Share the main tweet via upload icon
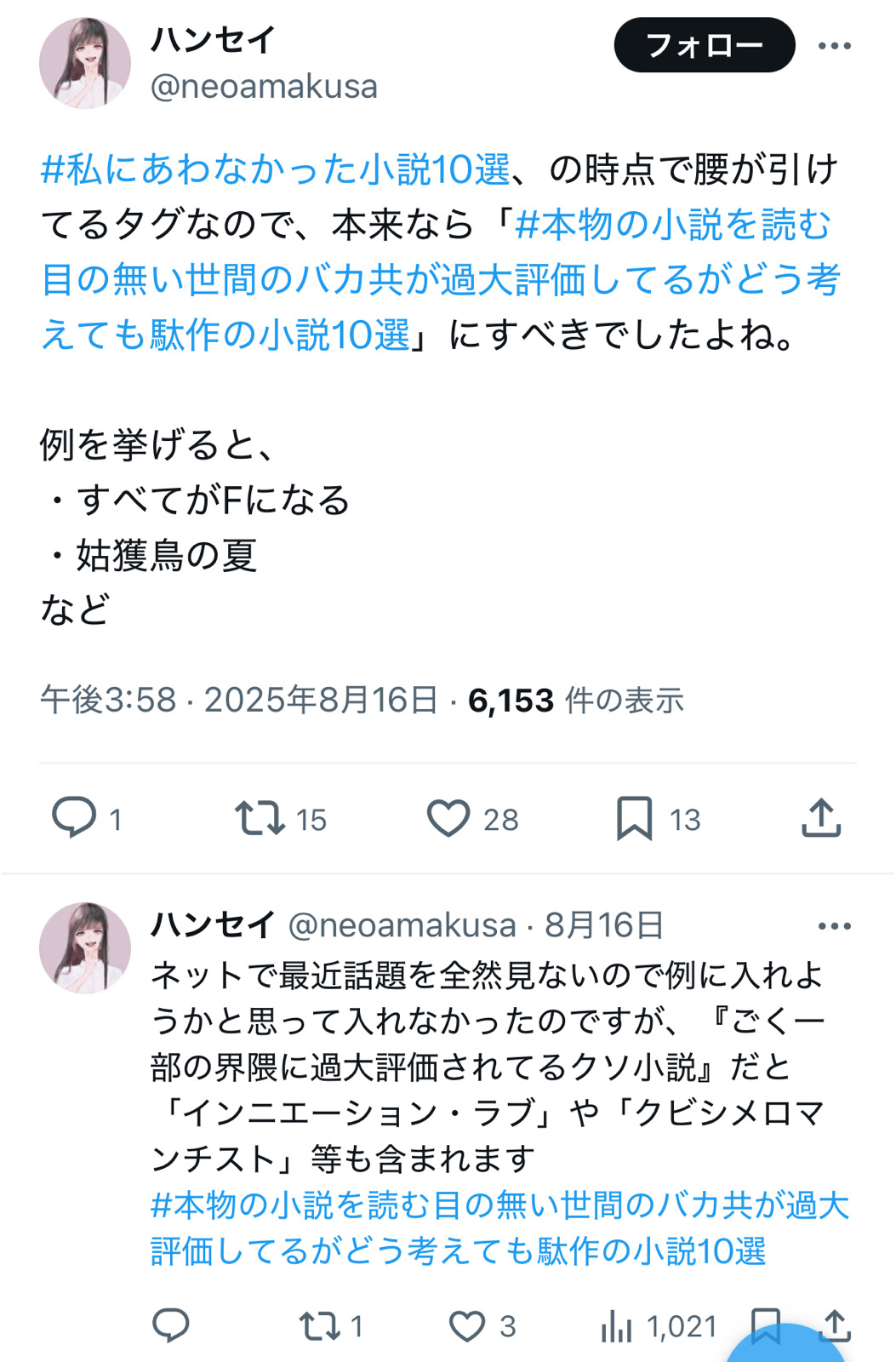 [821, 818]
